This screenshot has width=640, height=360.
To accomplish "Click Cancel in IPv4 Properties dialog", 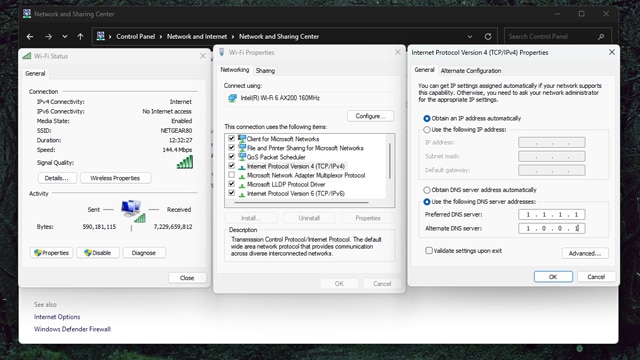I will coord(596,277).
